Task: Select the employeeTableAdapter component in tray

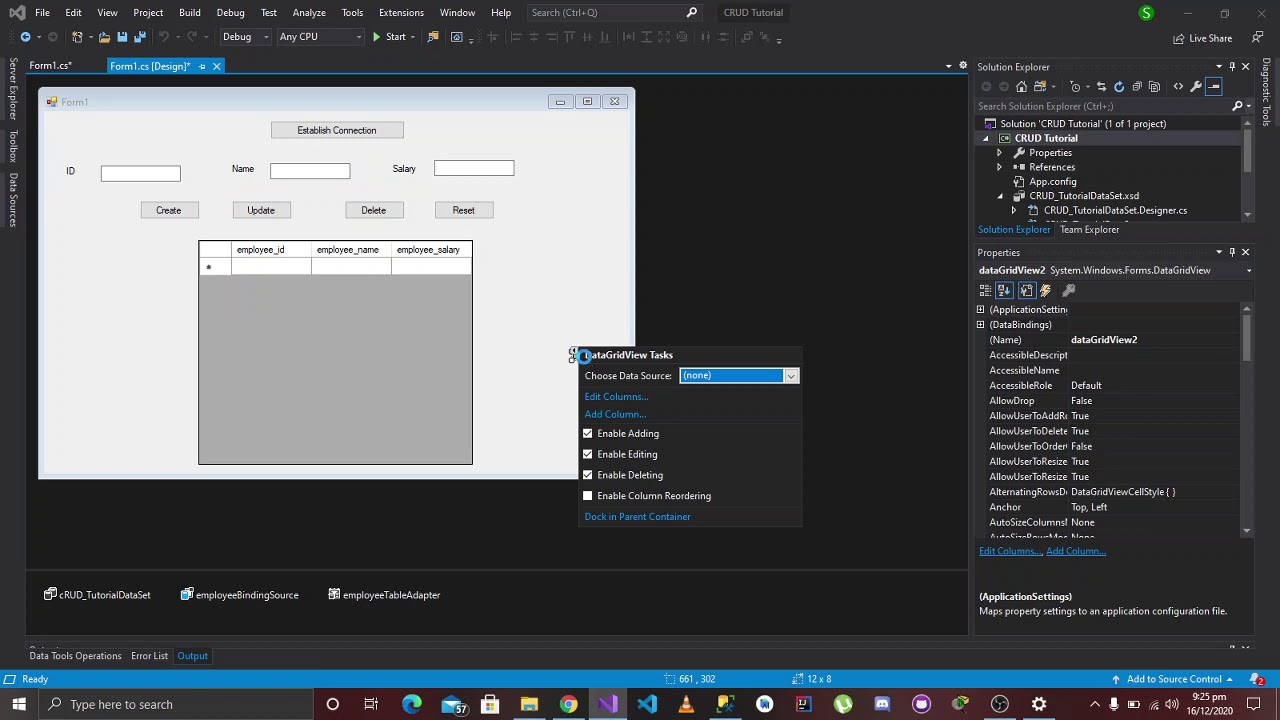Action: [384, 595]
